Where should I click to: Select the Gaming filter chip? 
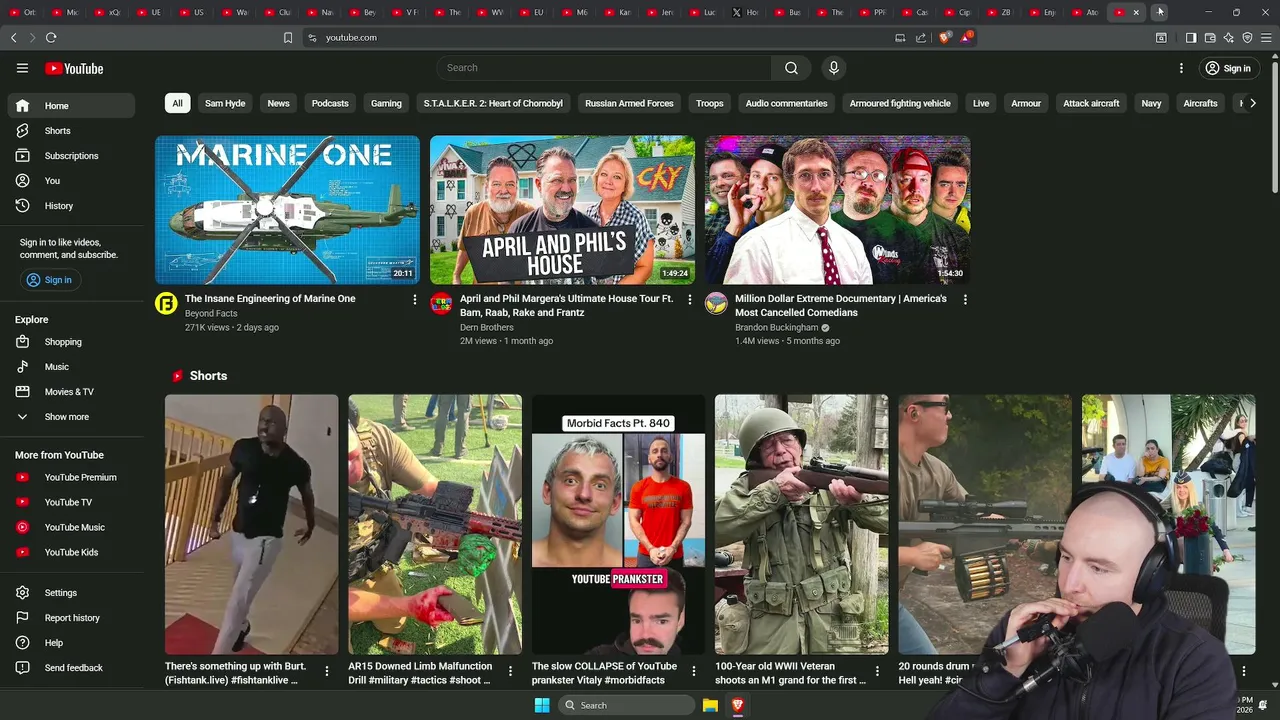(386, 103)
